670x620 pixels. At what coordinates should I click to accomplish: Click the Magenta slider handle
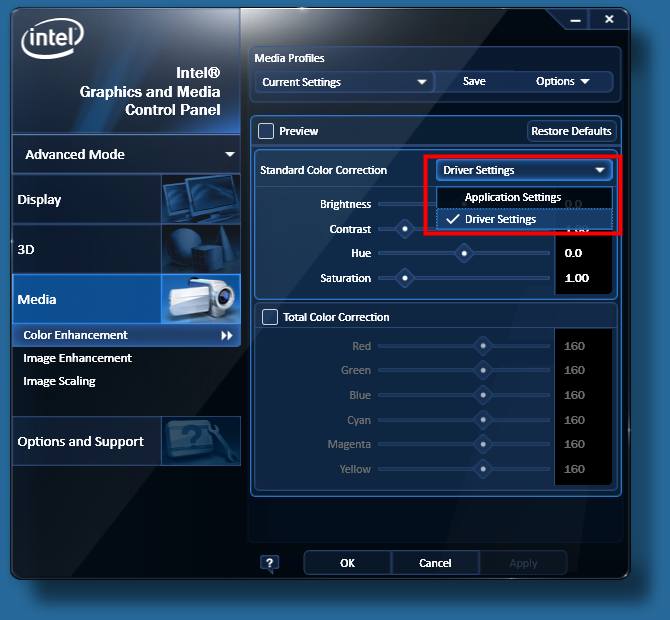483,444
